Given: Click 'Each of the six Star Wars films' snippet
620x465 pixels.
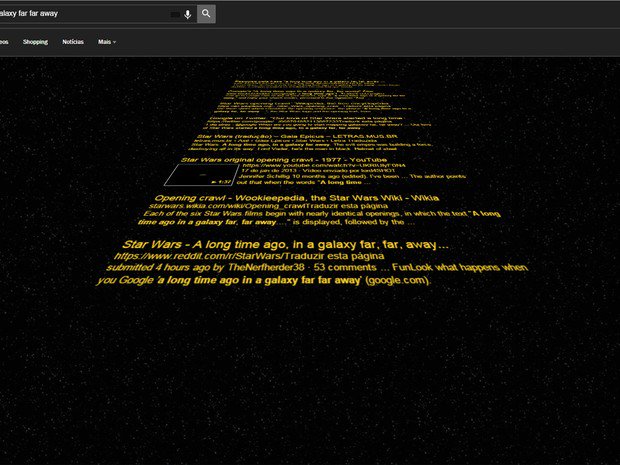Looking at the screenshot, I should point(321,214).
